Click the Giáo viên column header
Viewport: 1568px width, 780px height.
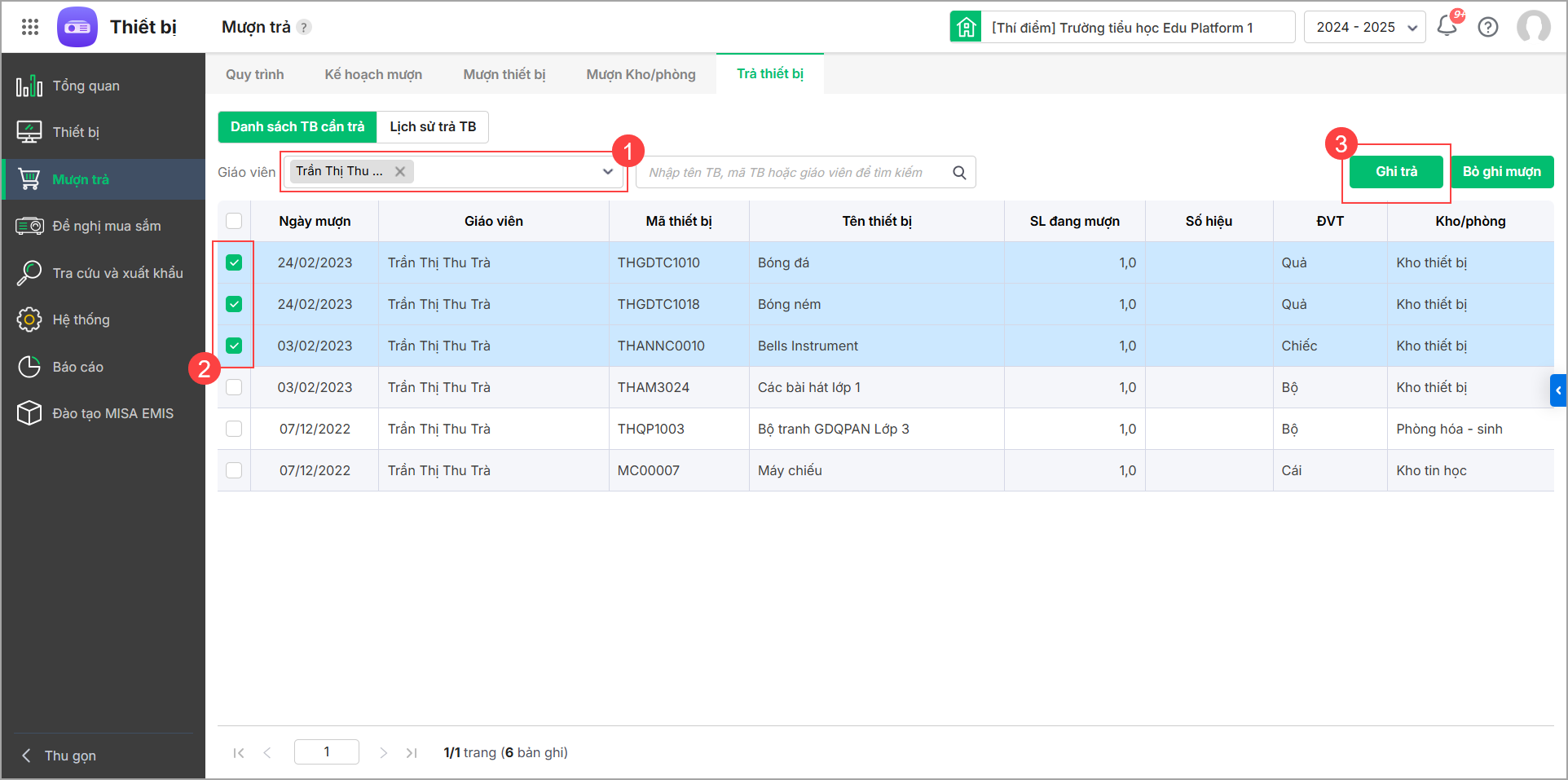pyautogui.click(x=494, y=221)
